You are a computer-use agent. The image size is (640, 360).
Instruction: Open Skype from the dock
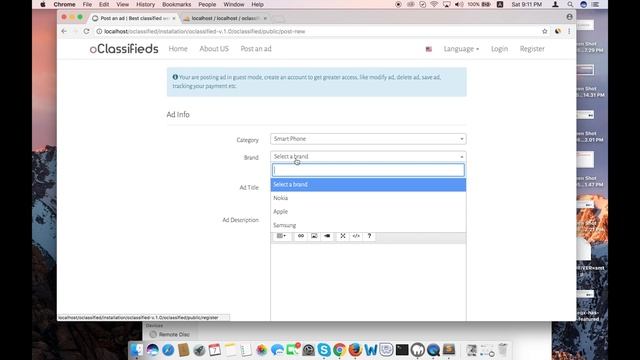[x=324, y=350]
